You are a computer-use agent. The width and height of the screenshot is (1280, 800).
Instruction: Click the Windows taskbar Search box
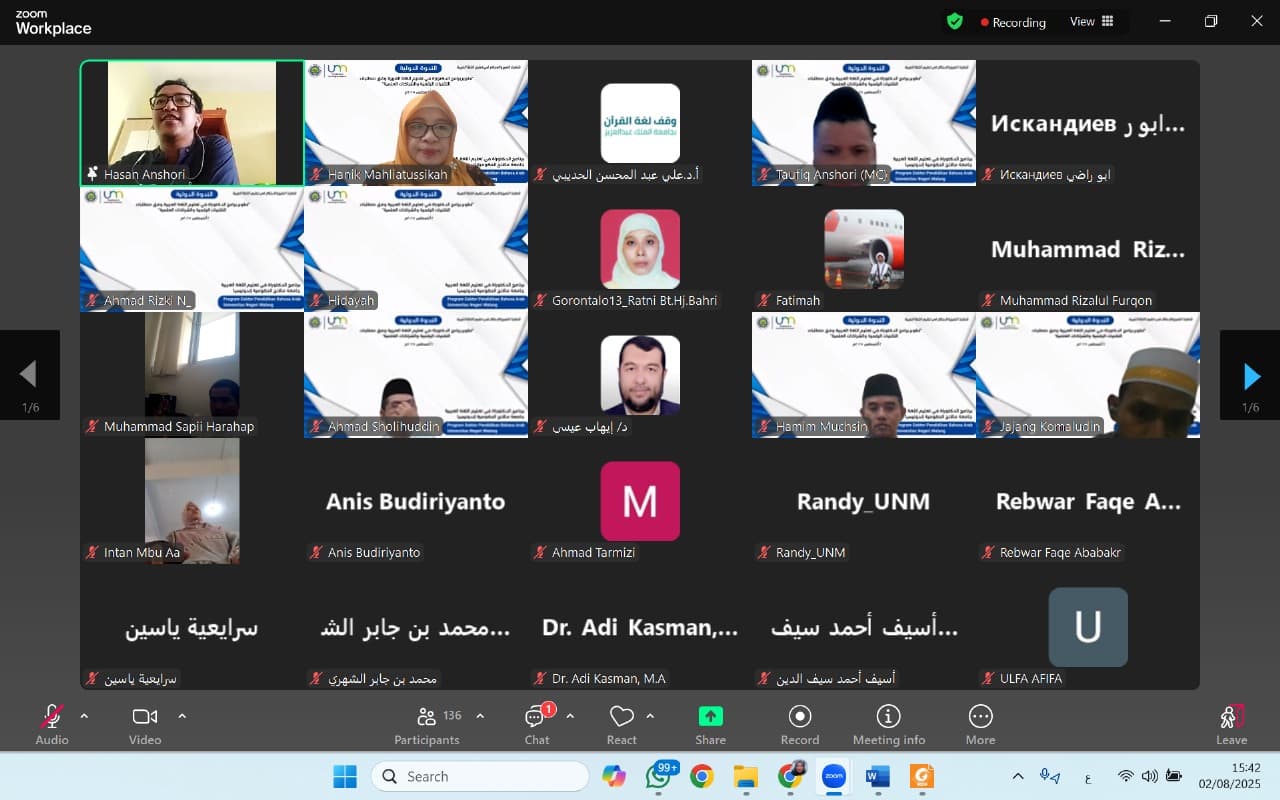[480, 776]
